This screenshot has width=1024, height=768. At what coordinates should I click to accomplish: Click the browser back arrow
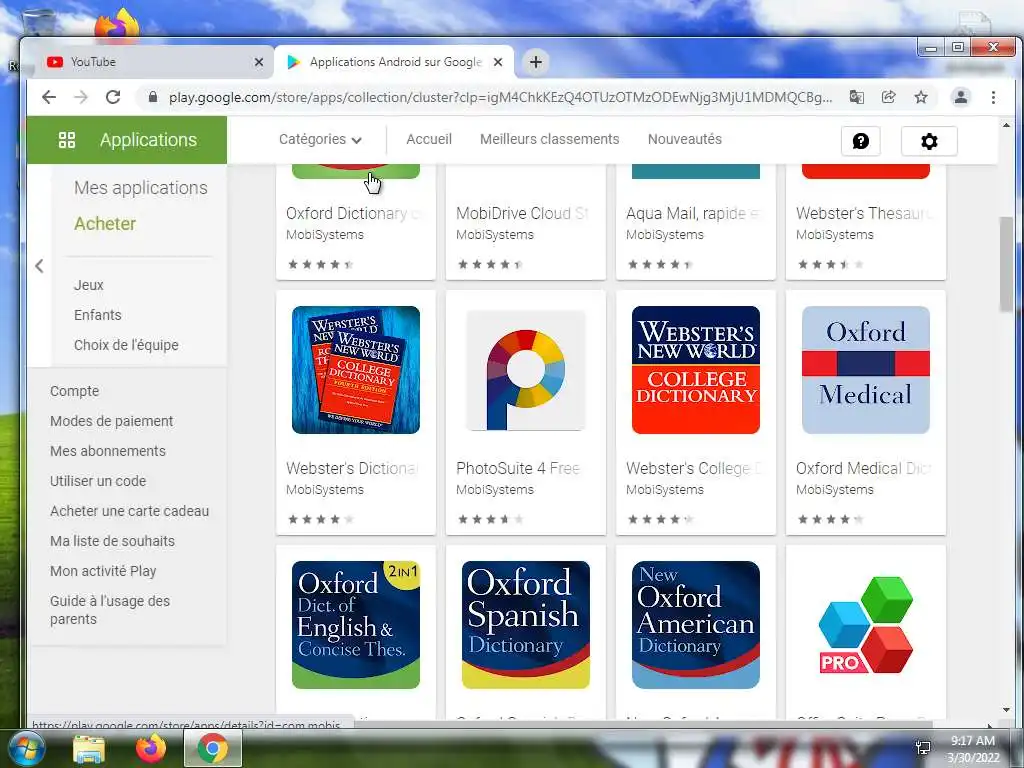click(x=48, y=97)
